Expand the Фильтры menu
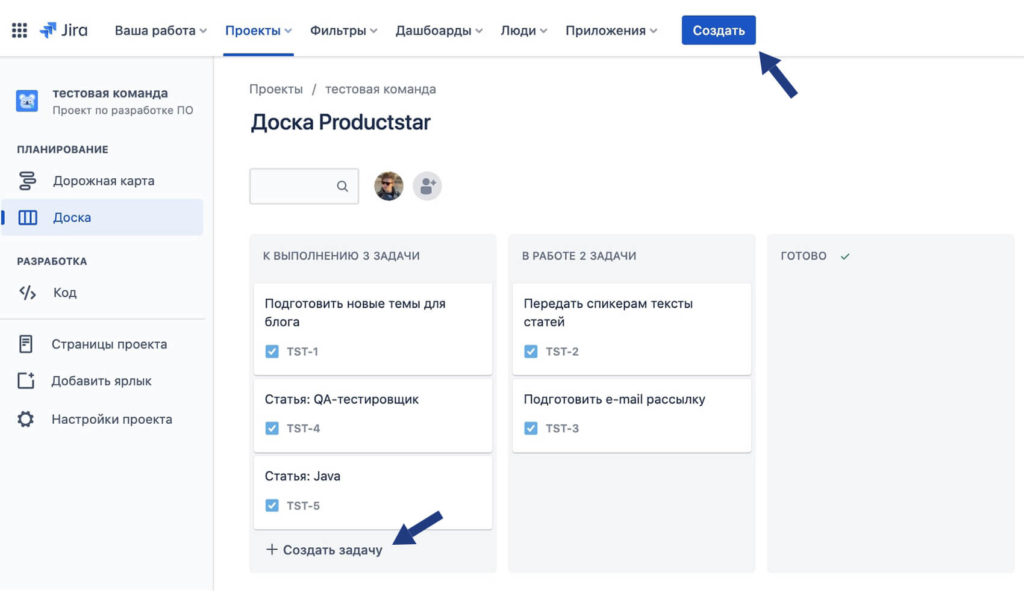The image size is (1024, 602). tap(344, 31)
